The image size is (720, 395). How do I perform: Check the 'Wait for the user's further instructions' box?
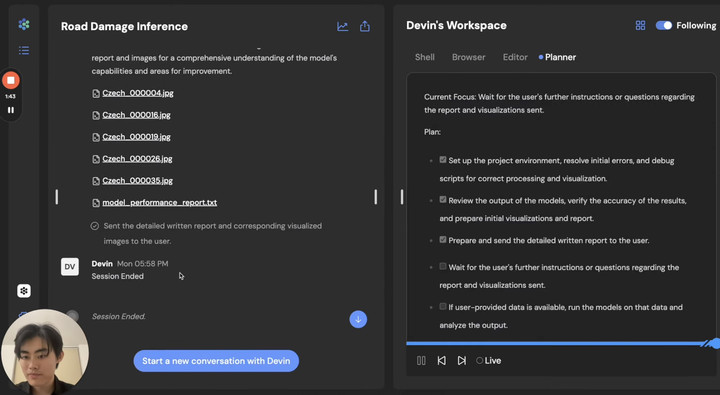(443, 266)
